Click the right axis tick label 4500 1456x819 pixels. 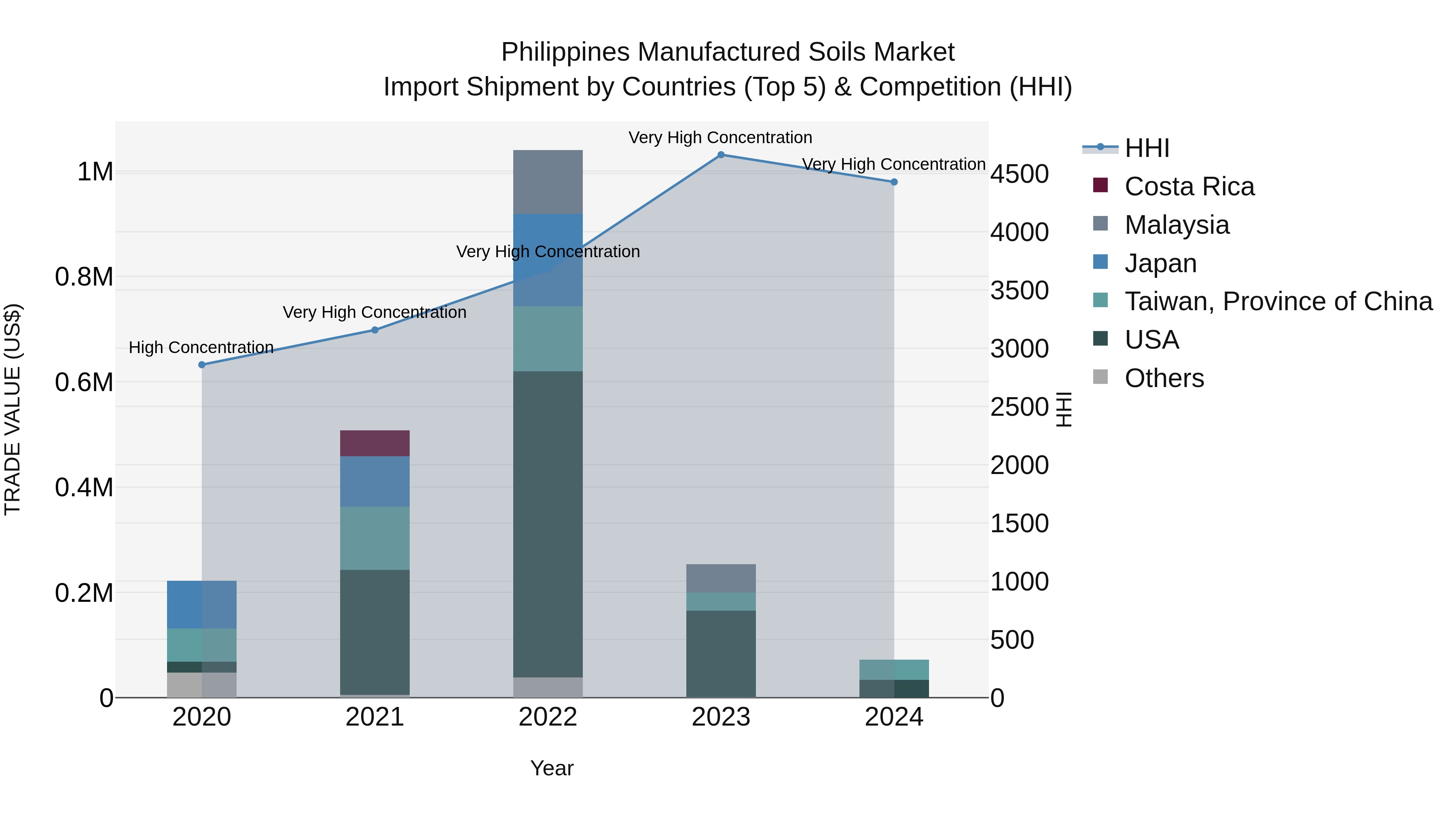(1020, 174)
